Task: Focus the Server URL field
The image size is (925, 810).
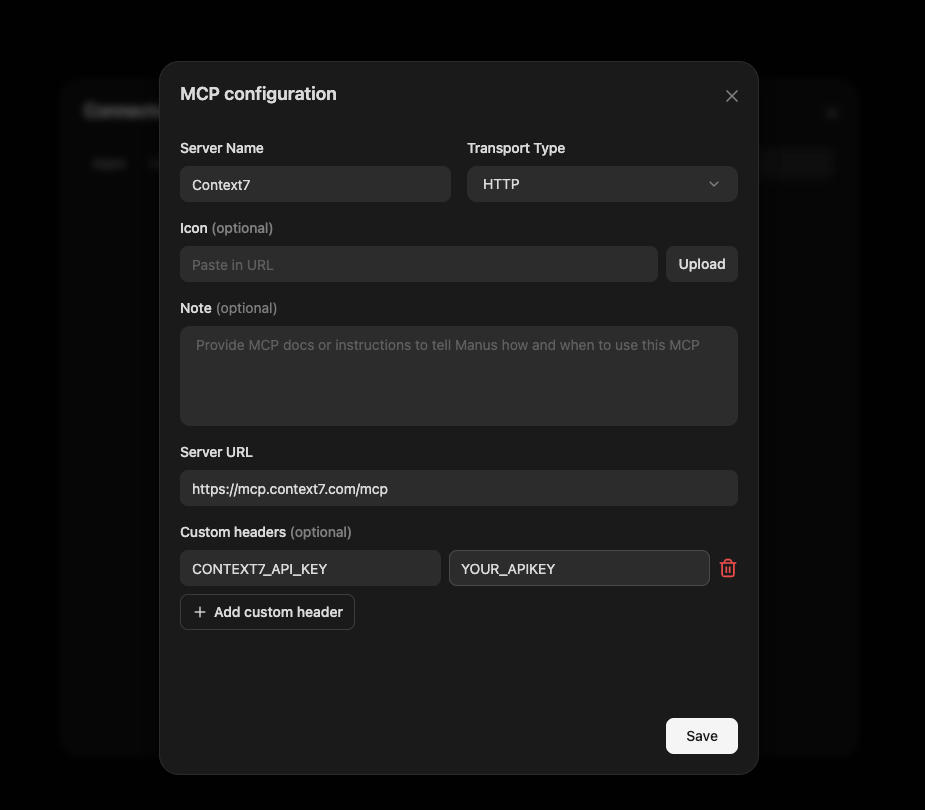Action: pos(459,488)
